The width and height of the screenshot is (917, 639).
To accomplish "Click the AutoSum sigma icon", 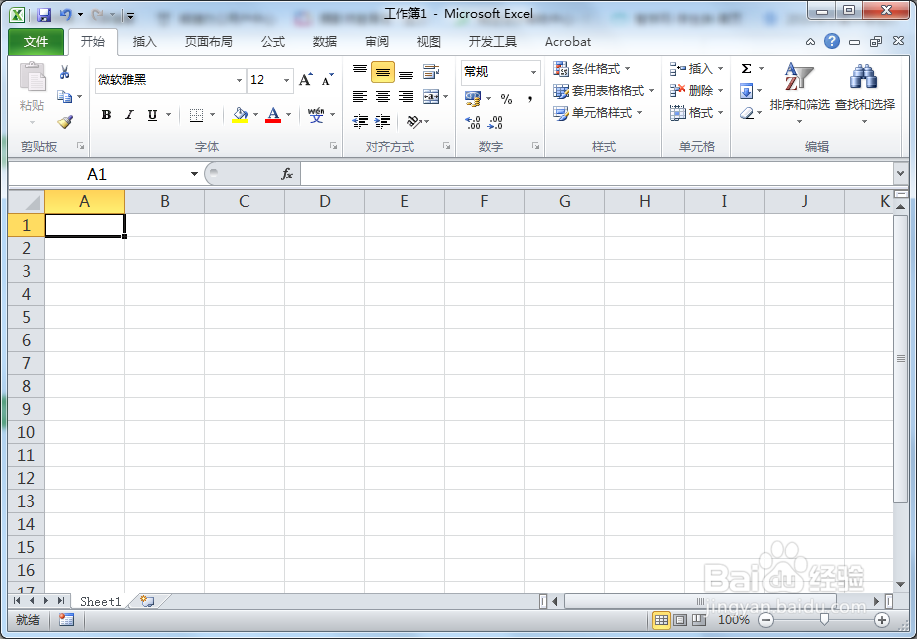I will pos(746,68).
